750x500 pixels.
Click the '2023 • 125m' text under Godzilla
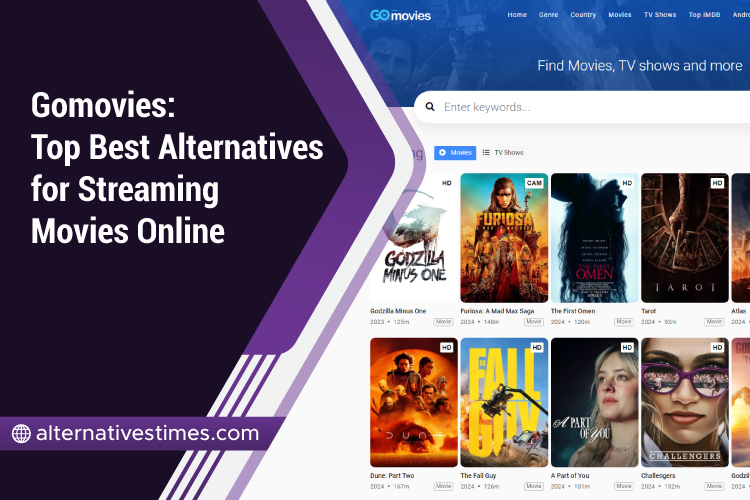click(x=390, y=322)
